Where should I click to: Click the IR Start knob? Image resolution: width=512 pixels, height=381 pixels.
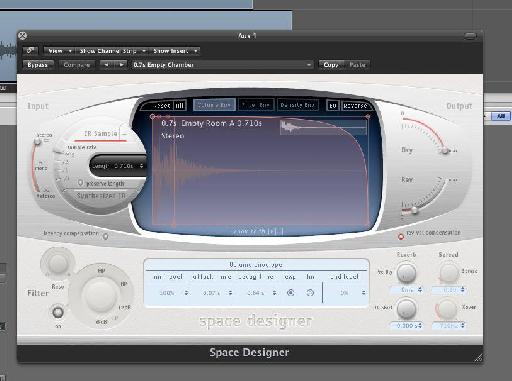406,308
